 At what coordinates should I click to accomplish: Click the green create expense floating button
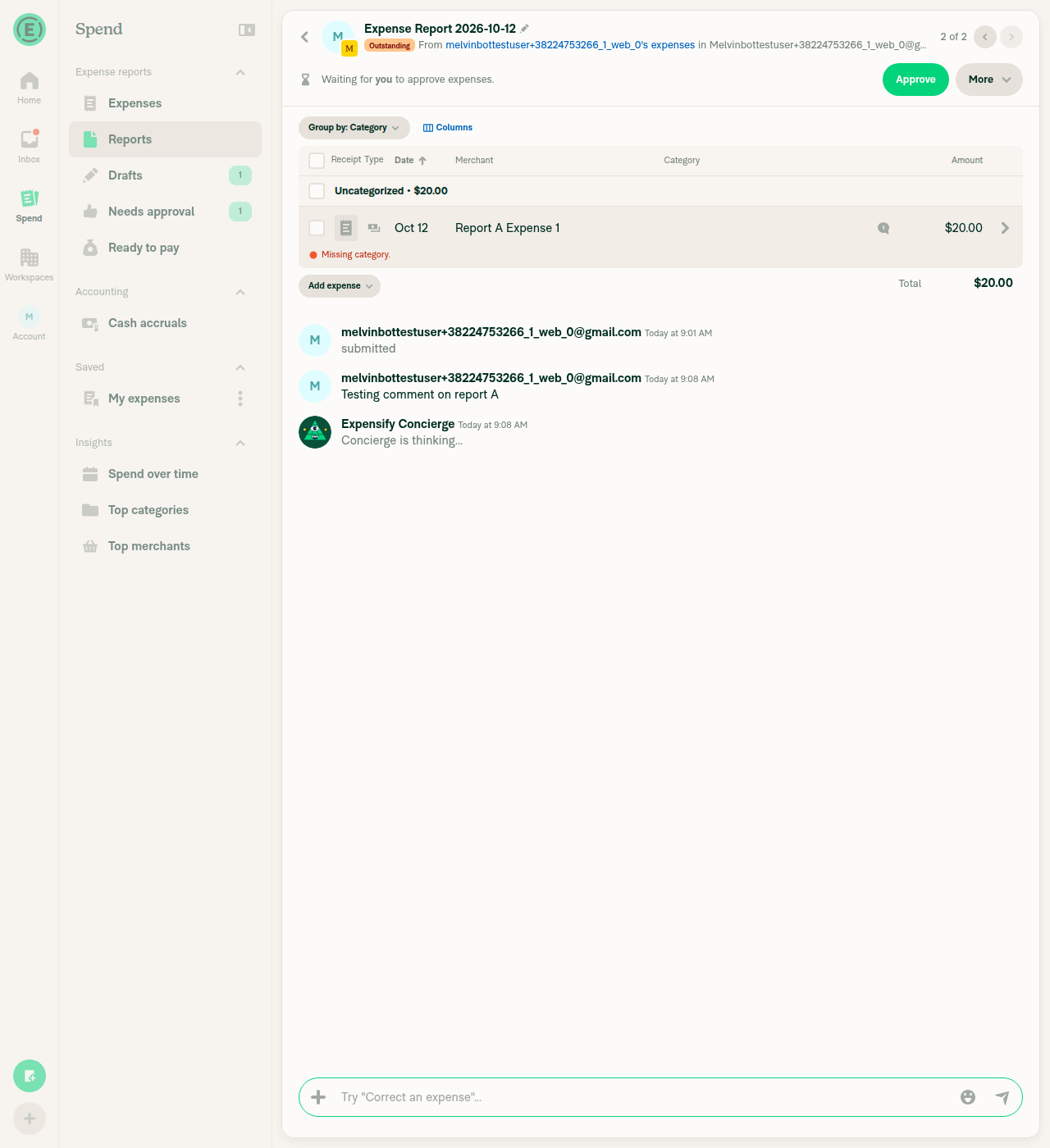(x=30, y=1076)
